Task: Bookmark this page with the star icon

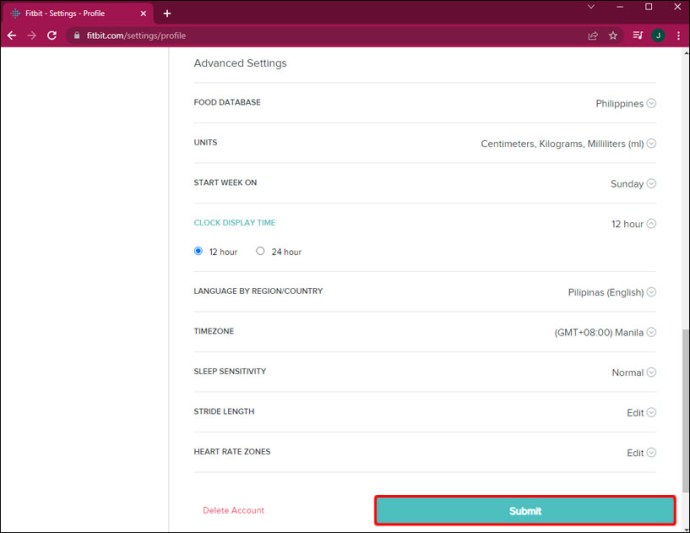Action: (x=613, y=36)
